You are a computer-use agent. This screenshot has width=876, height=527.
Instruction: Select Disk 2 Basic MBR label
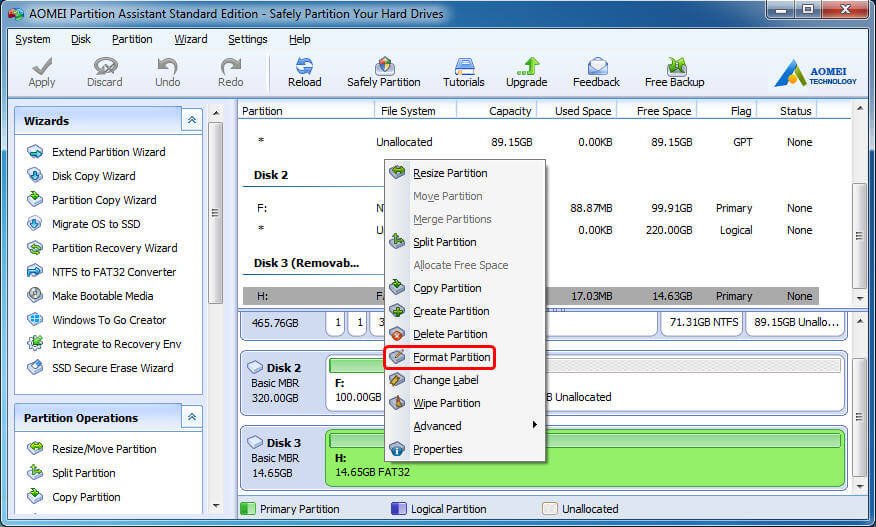tap(282, 383)
